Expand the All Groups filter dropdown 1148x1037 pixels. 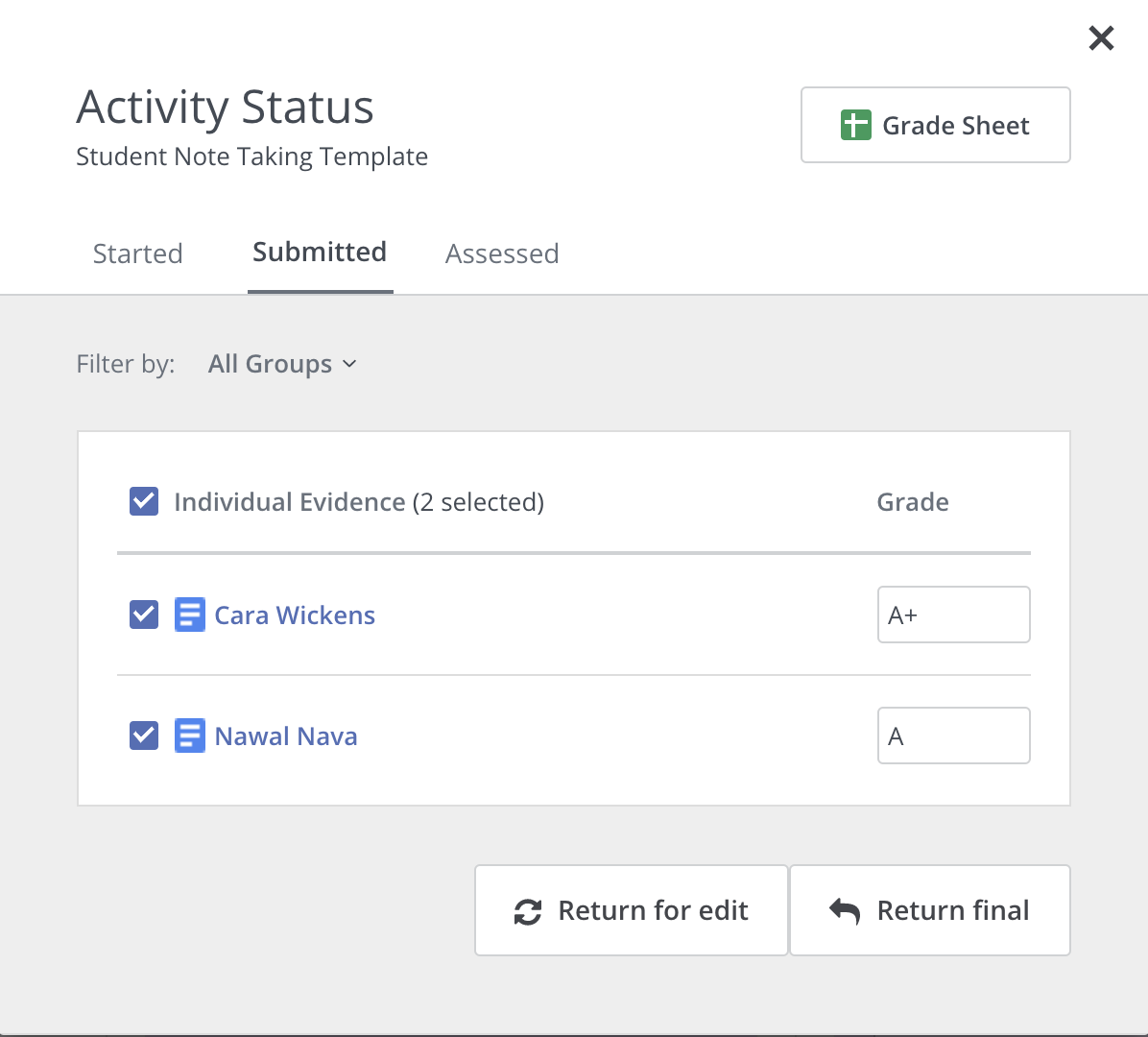point(282,364)
